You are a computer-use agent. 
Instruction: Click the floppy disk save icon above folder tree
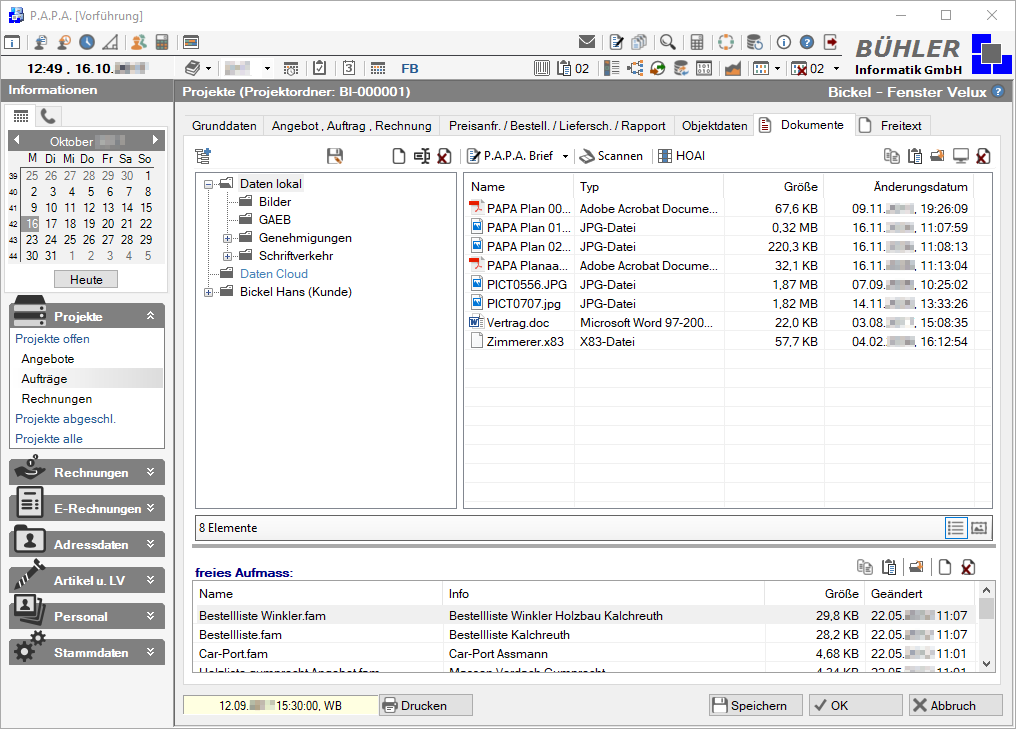click(x=334, y=156)
